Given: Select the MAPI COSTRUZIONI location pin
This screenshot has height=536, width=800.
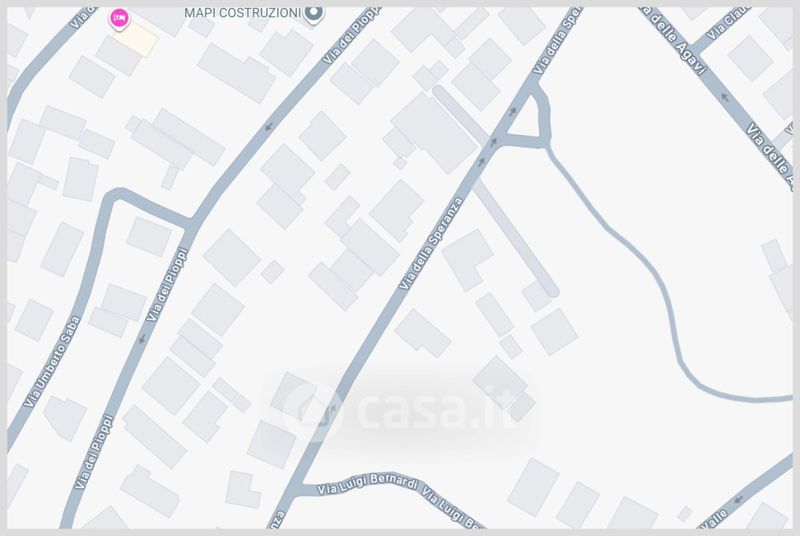Looking at the screenshot, I should tap(314, 14).
